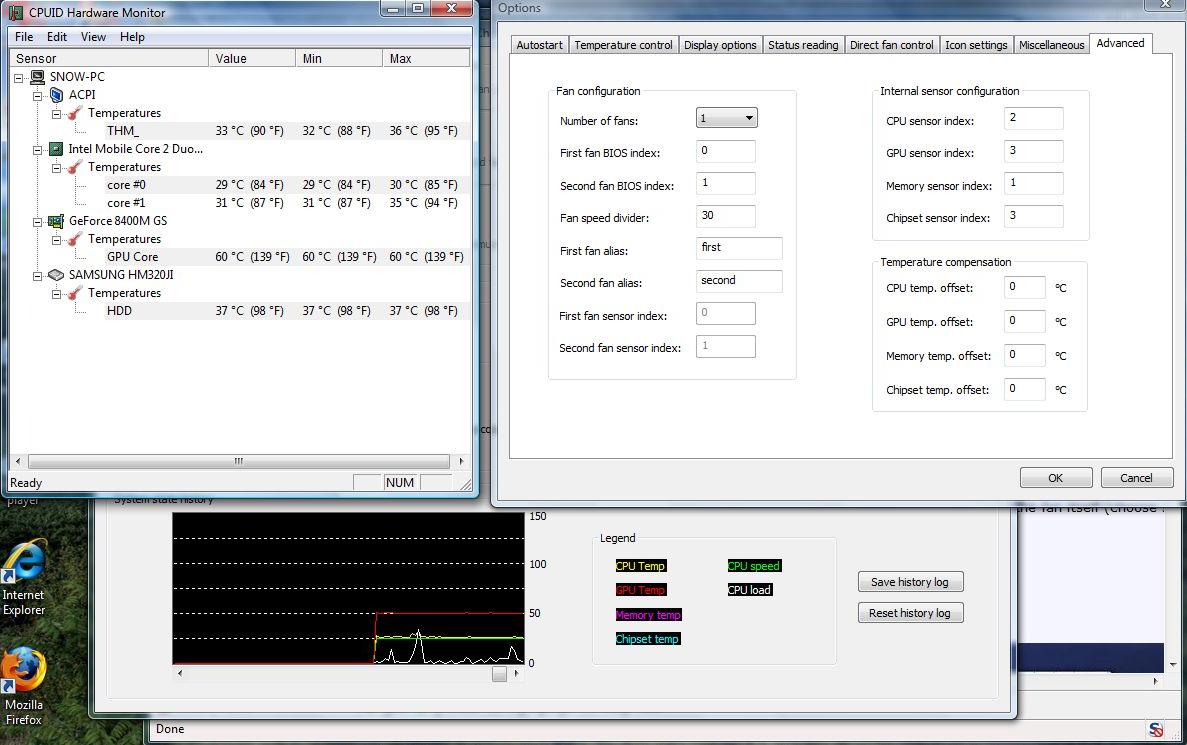Screen dimensions: 1187x745
Task: Click the green CPU speed legend swatch
Action: [x=753, y=566]
